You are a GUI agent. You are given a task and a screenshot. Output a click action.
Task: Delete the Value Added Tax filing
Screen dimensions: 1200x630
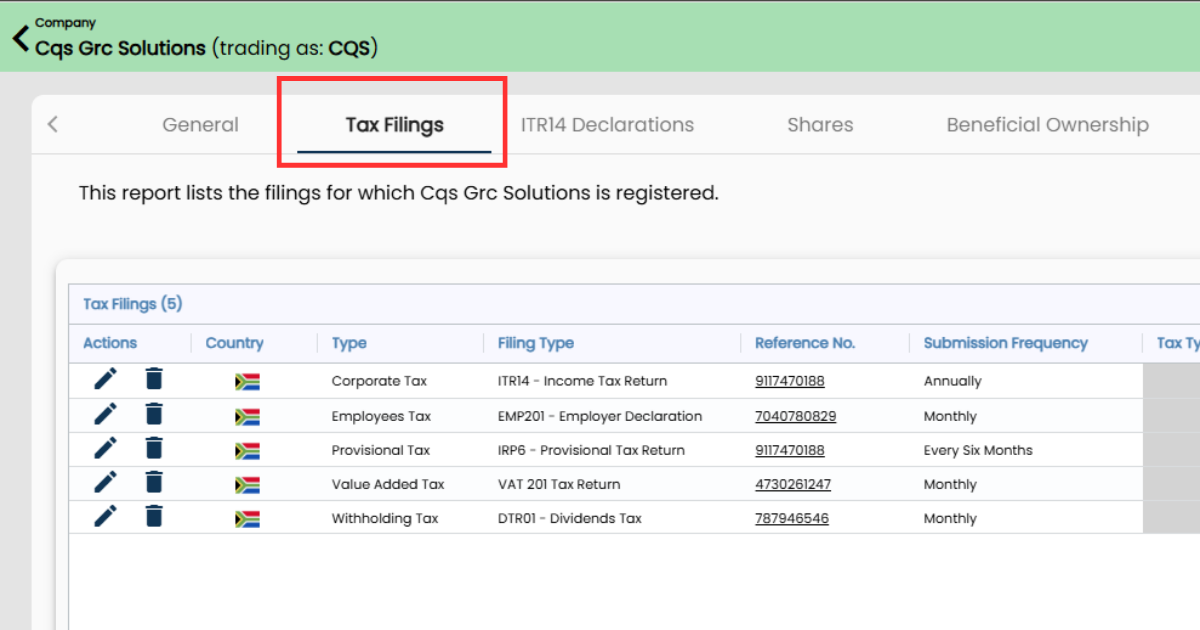[x=153, y=482]
